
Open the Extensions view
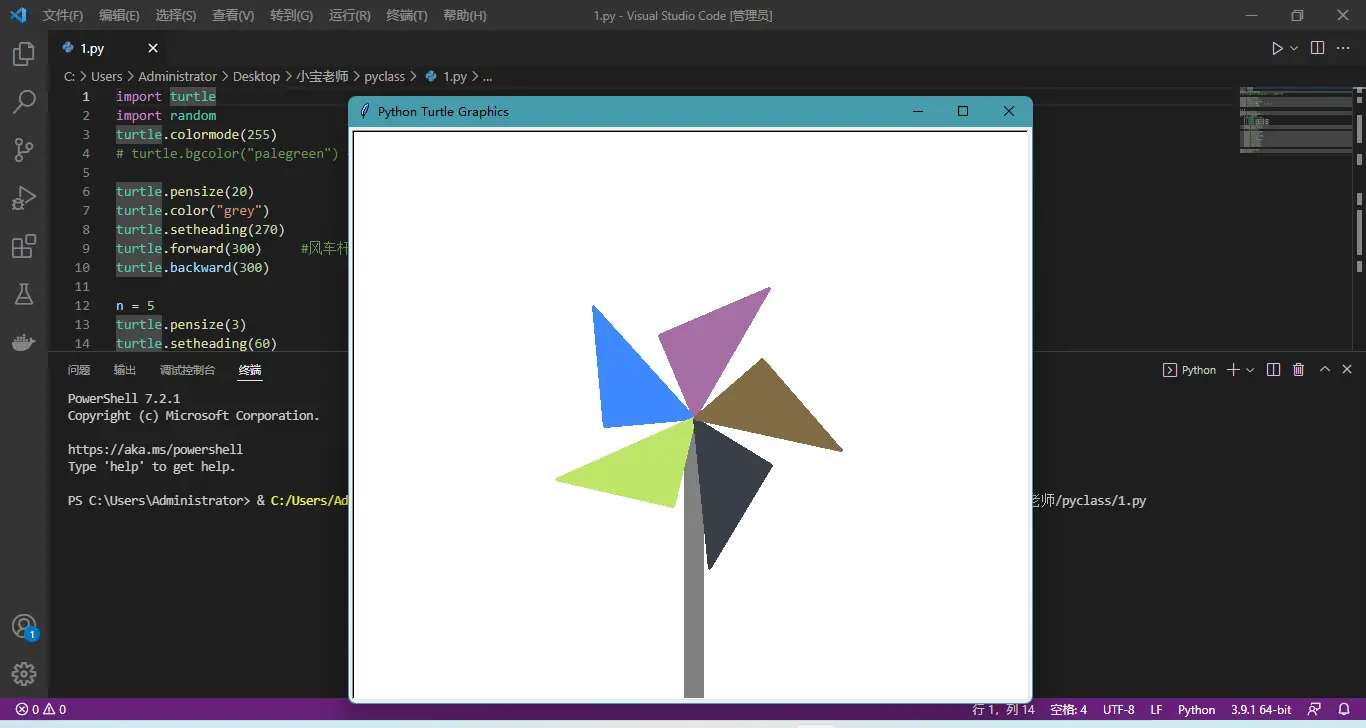[x=24, y=246]
